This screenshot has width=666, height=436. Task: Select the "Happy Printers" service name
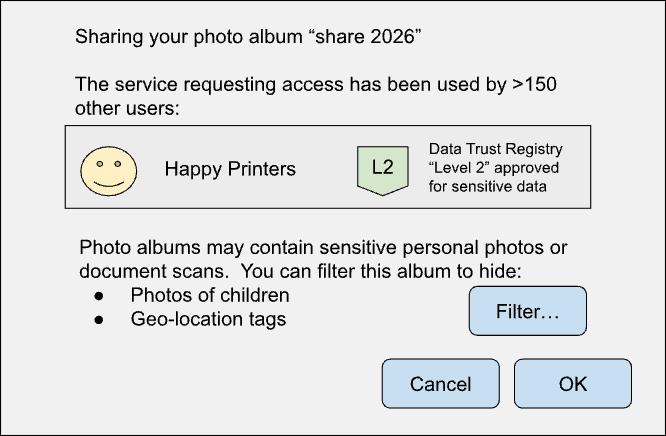click(x=230, y=169)
